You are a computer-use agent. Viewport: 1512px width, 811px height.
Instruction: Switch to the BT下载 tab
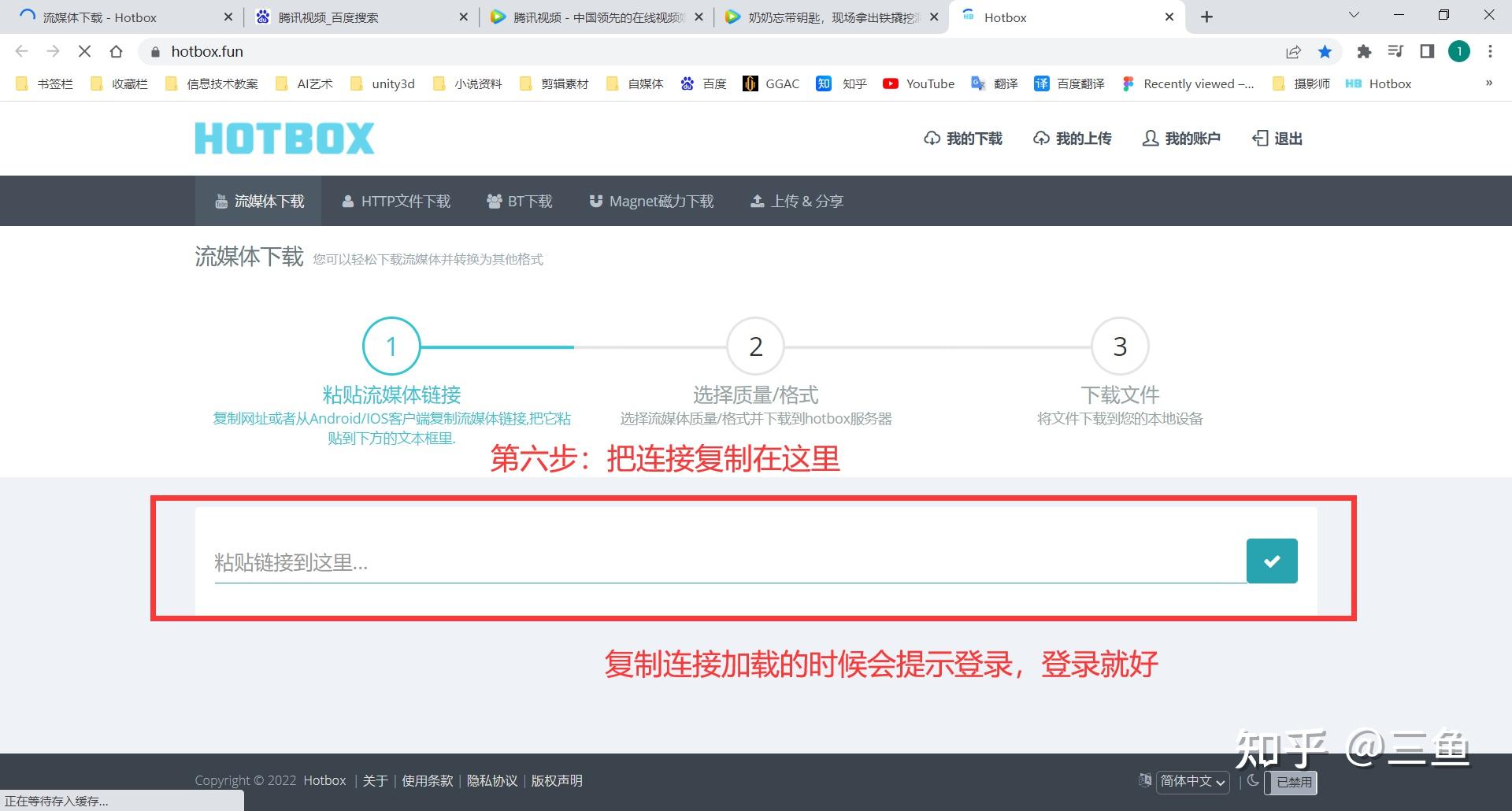[520, 201]
